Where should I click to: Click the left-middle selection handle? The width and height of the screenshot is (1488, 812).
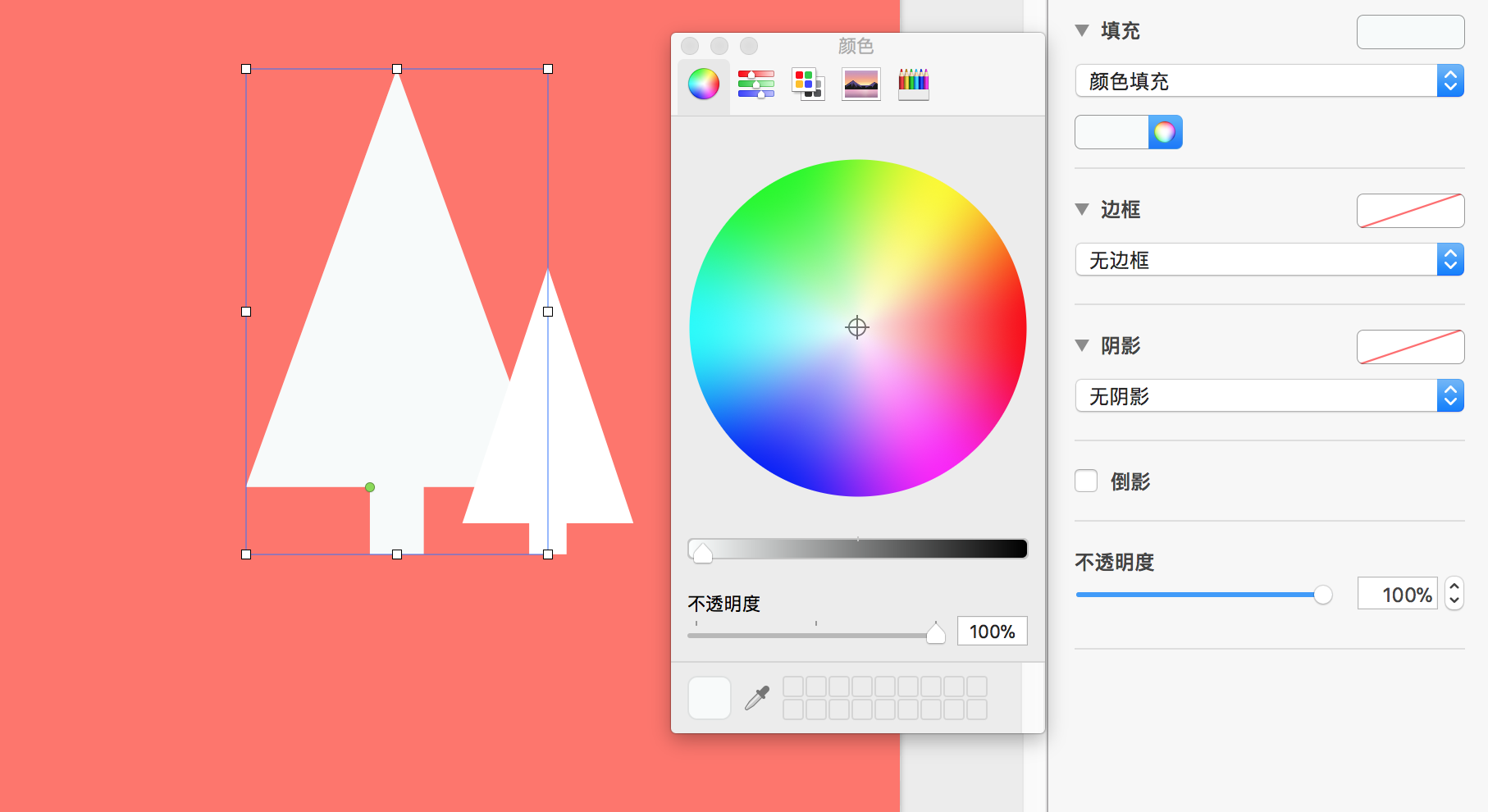coord(246,312)
